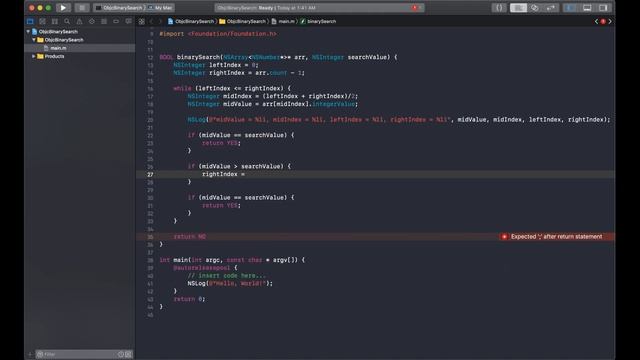This screenshot has height=360, width=640.
Task: Click "while (leftIndex <= rightIndex)" line
Action: [232, 89]
